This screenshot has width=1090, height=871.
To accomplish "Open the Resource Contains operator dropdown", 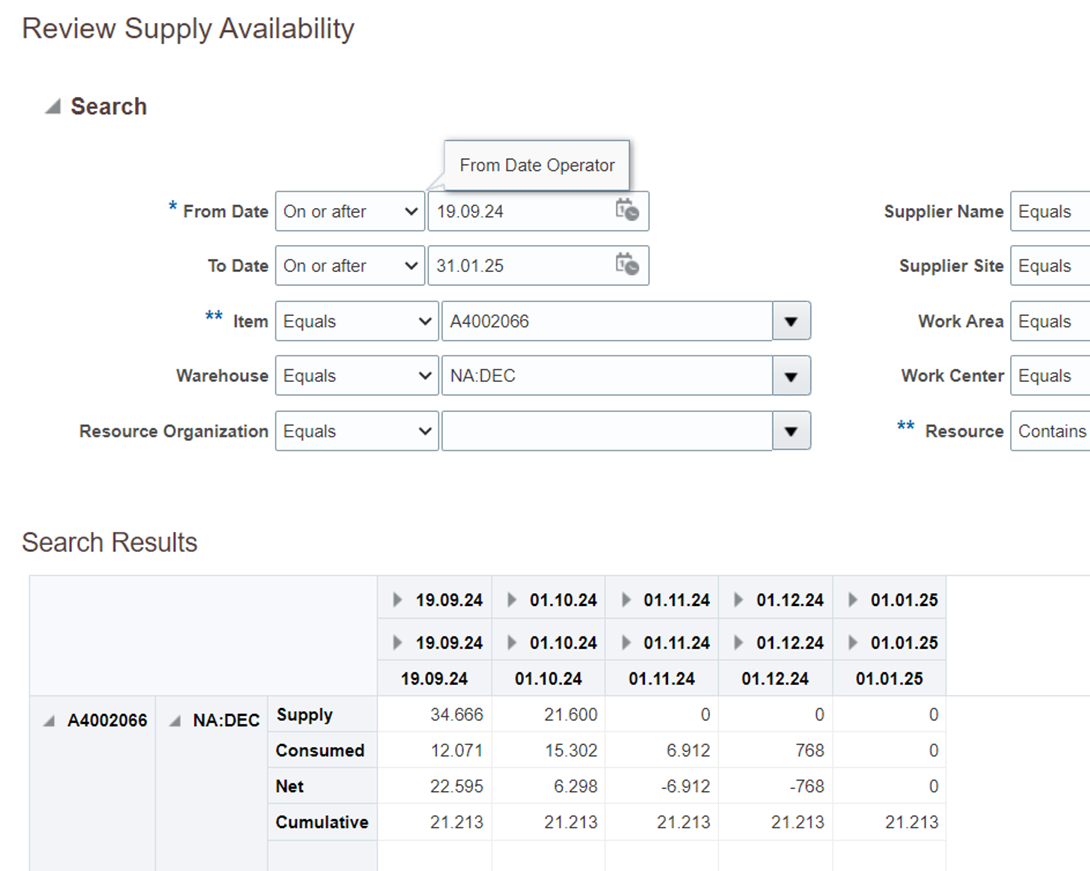I will coord(1055,431).
